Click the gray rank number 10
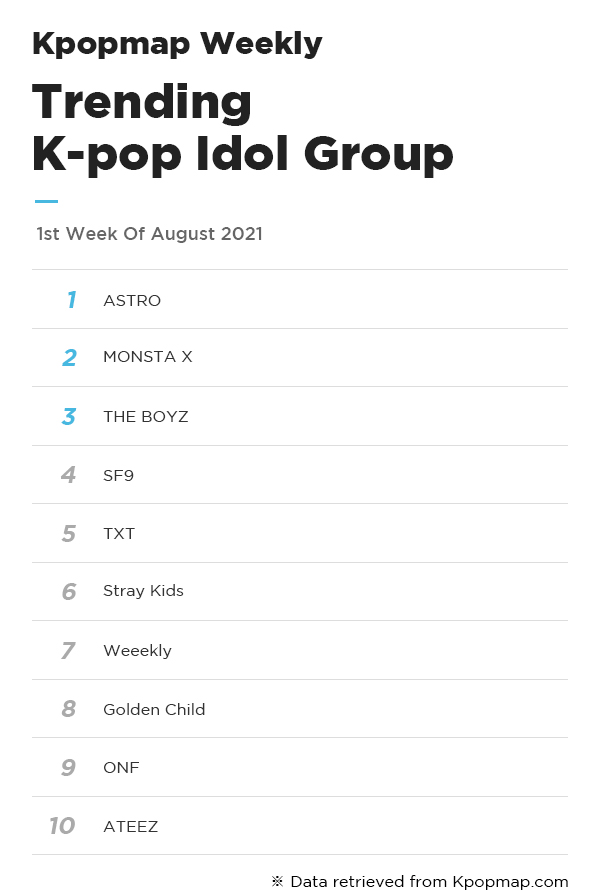 click(62, 825)
